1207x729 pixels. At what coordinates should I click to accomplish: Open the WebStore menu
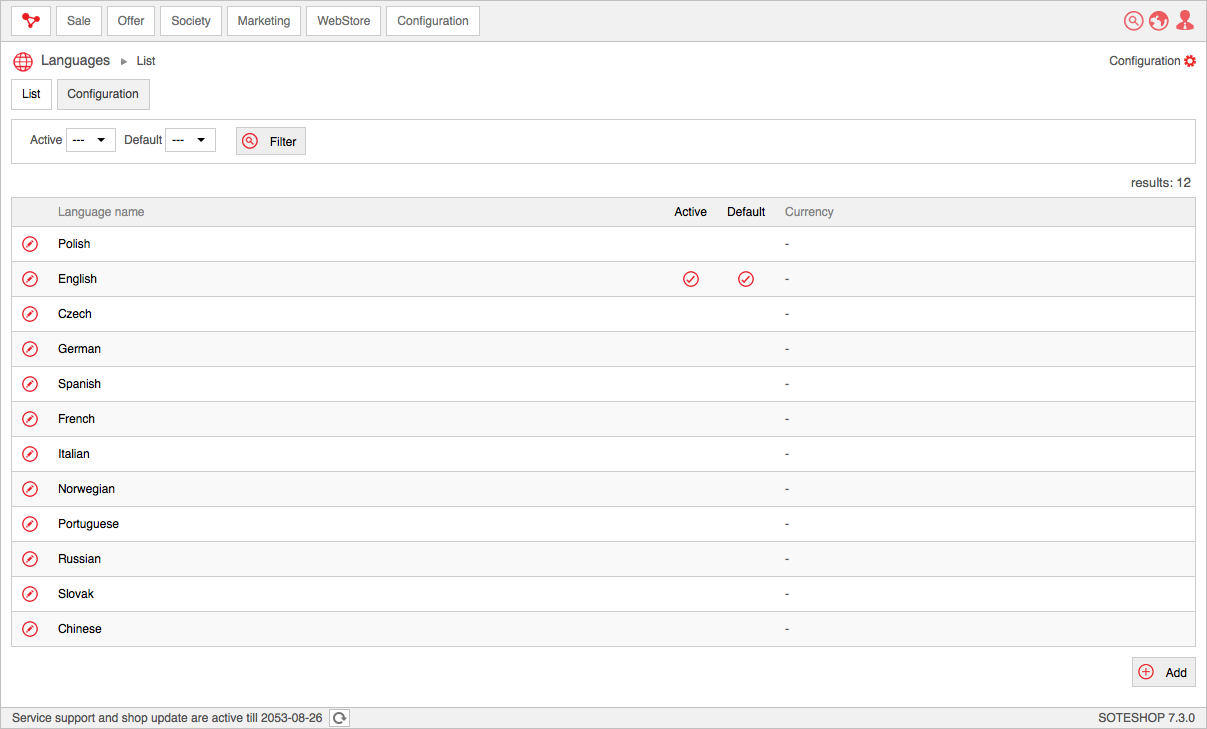tap(344, 21)
